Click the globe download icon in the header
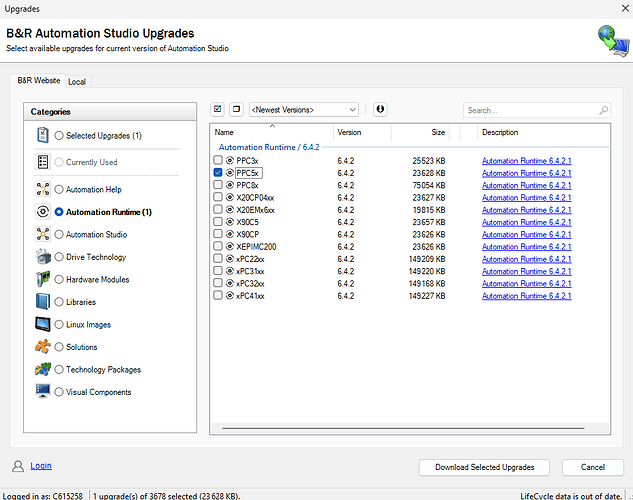 coord(613,41)
